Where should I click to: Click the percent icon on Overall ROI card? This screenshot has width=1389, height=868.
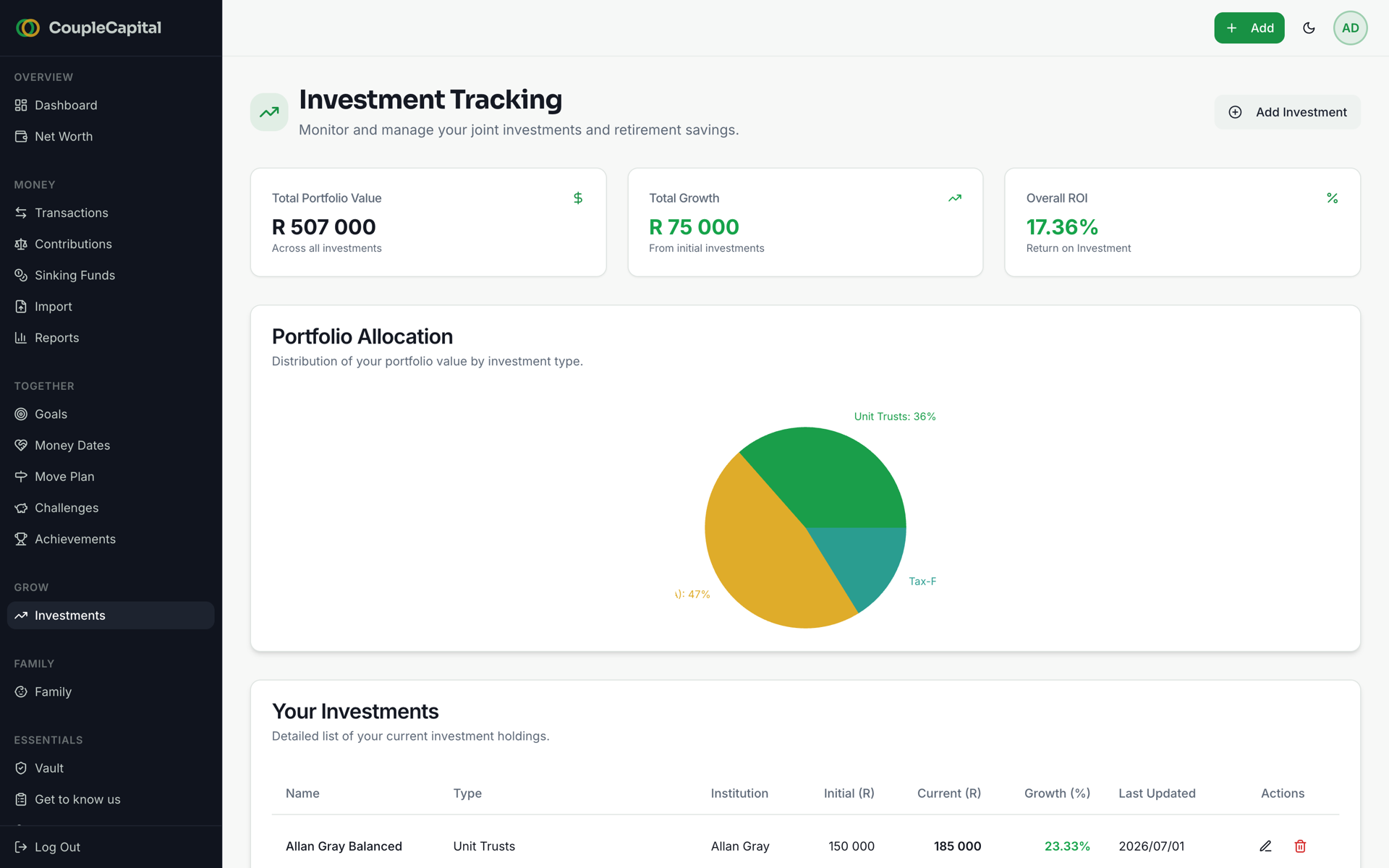pyautogui.click(x=1333, y=198)
